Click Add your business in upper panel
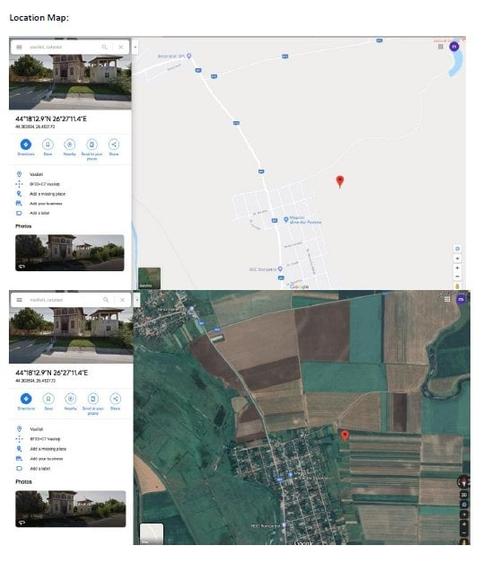Viewport: 491px width, 563px height. tap(70, 203)
